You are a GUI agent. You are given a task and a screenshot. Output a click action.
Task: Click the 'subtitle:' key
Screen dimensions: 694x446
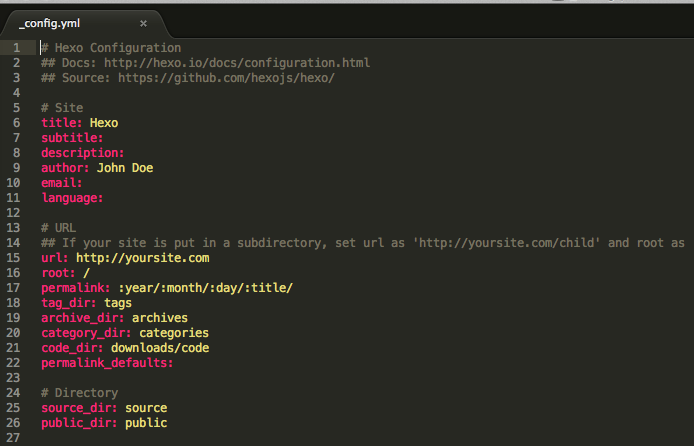[x=72, y=138]
